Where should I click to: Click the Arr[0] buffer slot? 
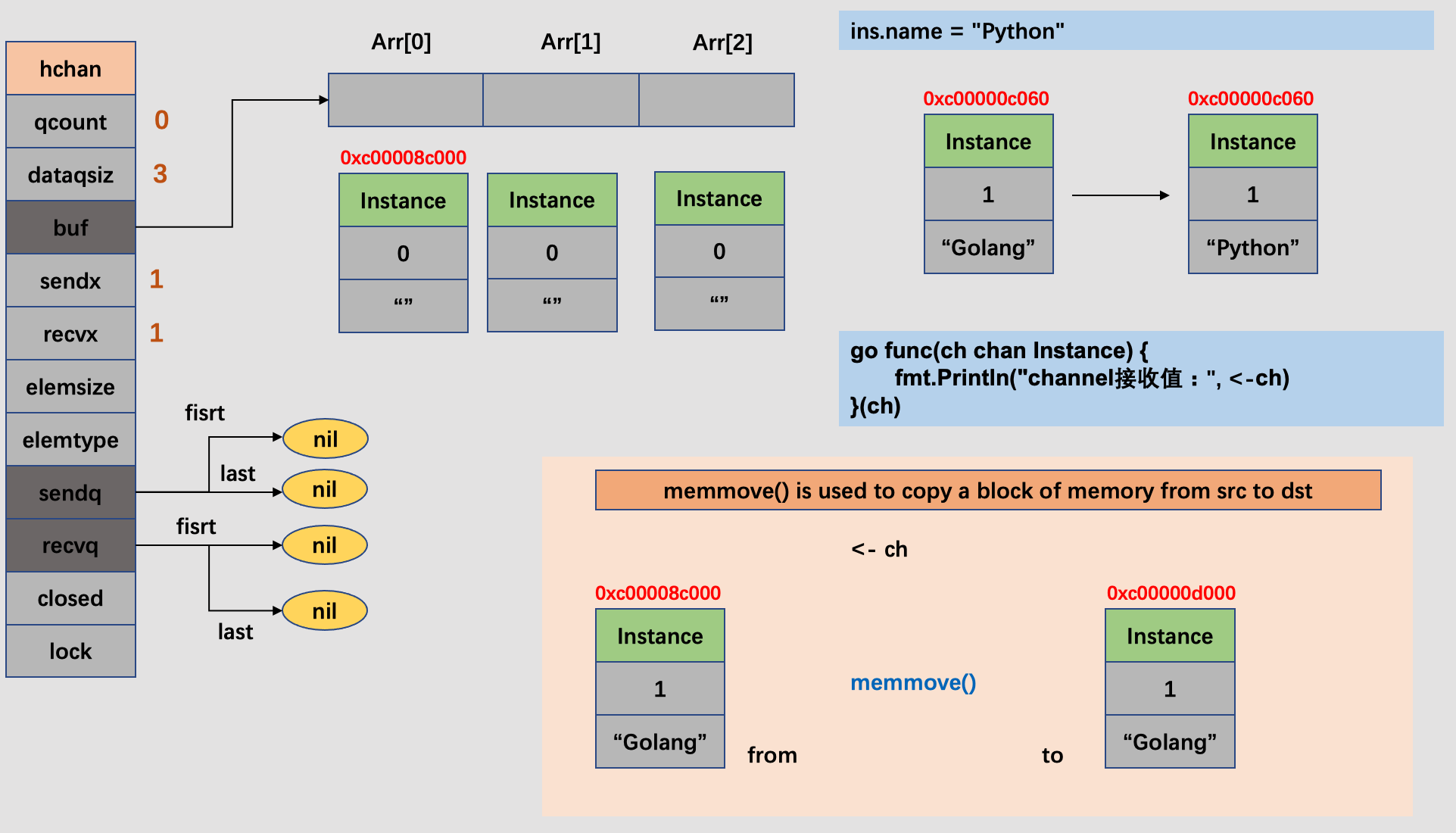tap(406, 100)
